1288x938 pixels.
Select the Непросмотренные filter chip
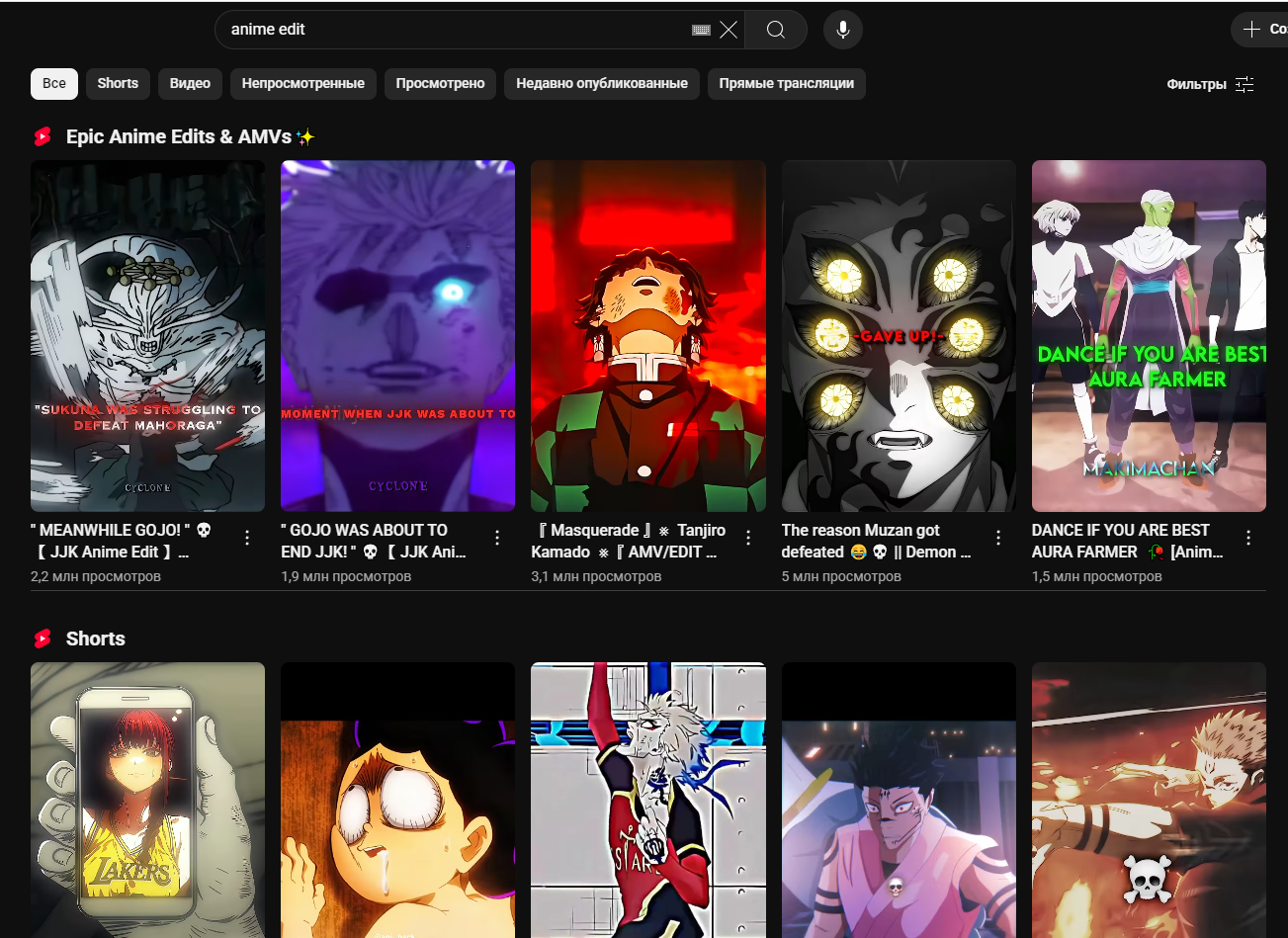coord(303,84)
